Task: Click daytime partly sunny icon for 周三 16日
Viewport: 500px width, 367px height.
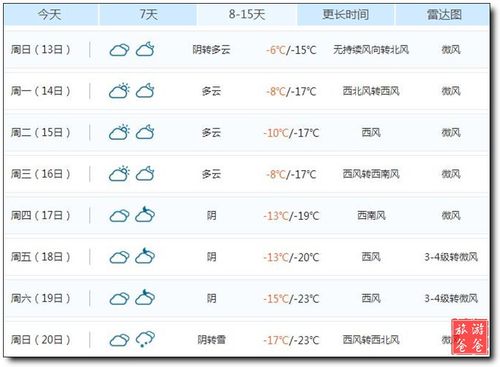Action: (x=119, y=174)
